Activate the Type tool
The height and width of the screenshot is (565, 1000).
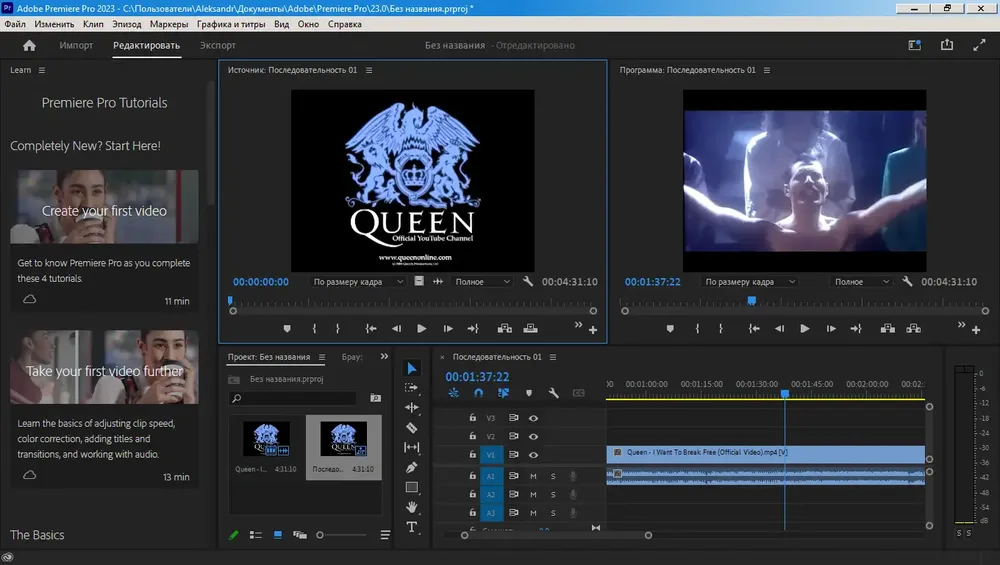[x=412, y=527]
